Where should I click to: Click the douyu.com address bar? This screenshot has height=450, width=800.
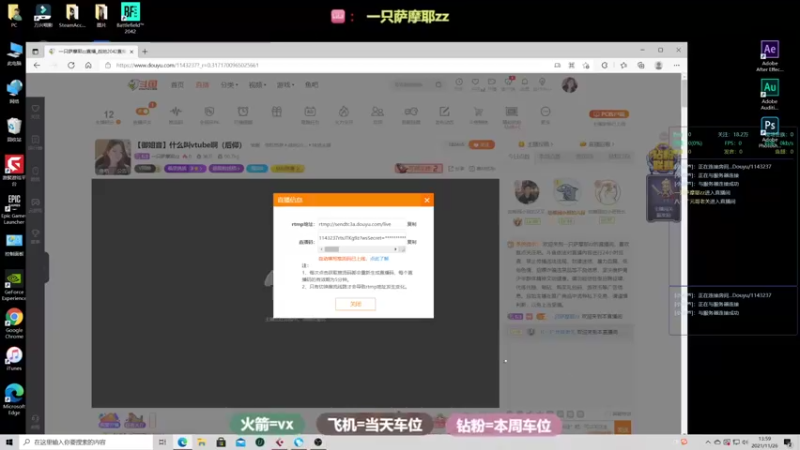point(327,65)
